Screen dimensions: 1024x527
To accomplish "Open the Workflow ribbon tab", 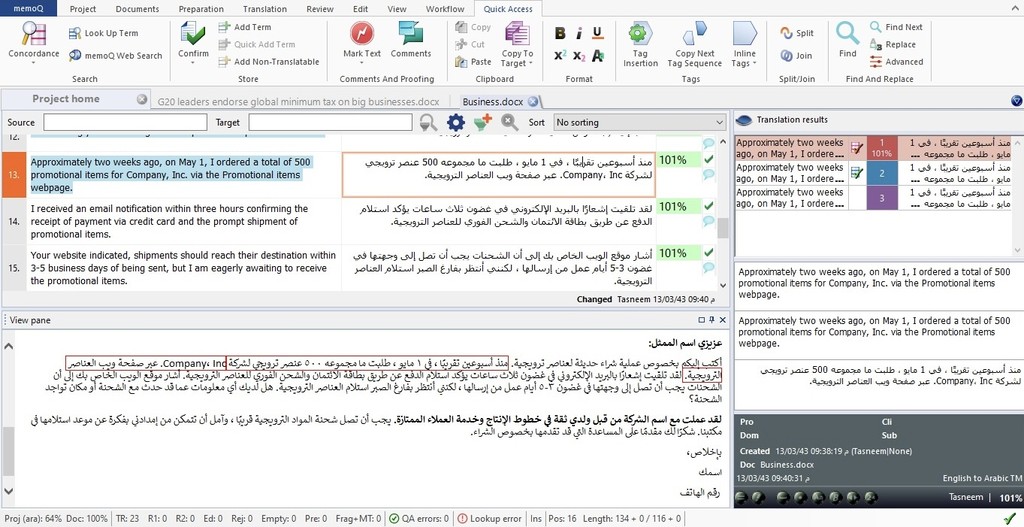I will 445,9.
